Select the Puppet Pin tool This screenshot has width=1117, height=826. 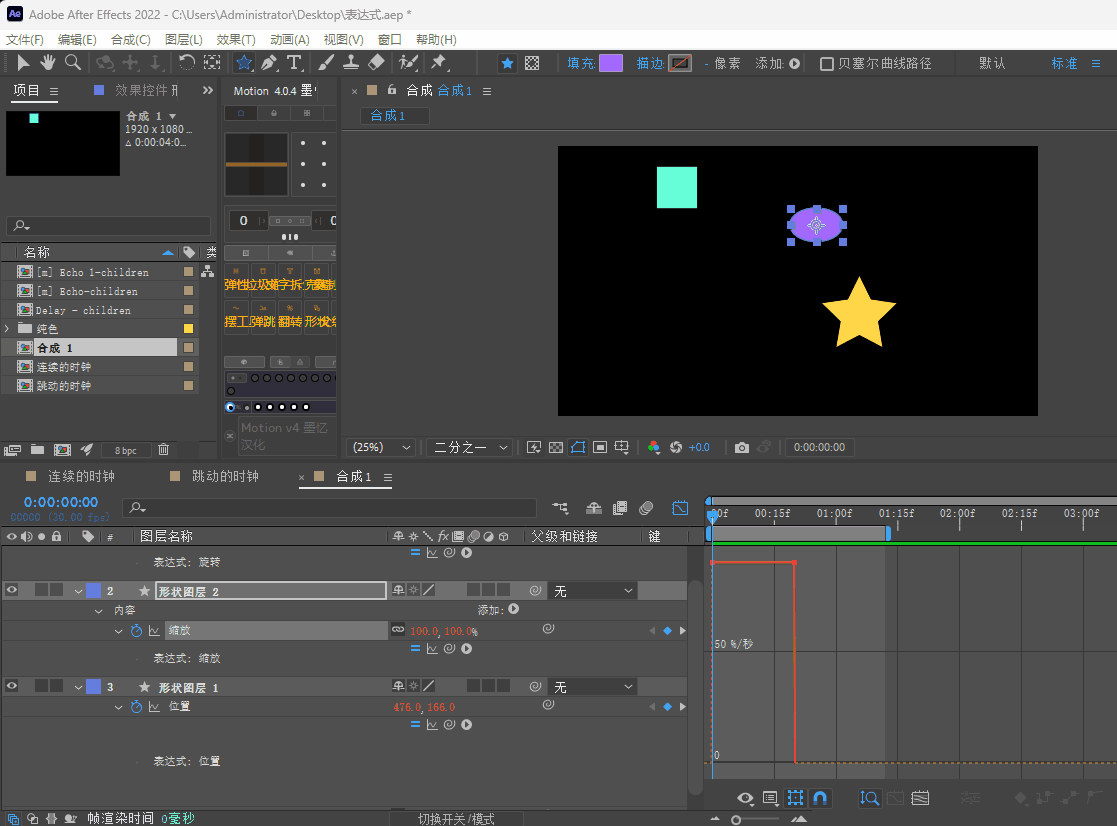point(438,63)
